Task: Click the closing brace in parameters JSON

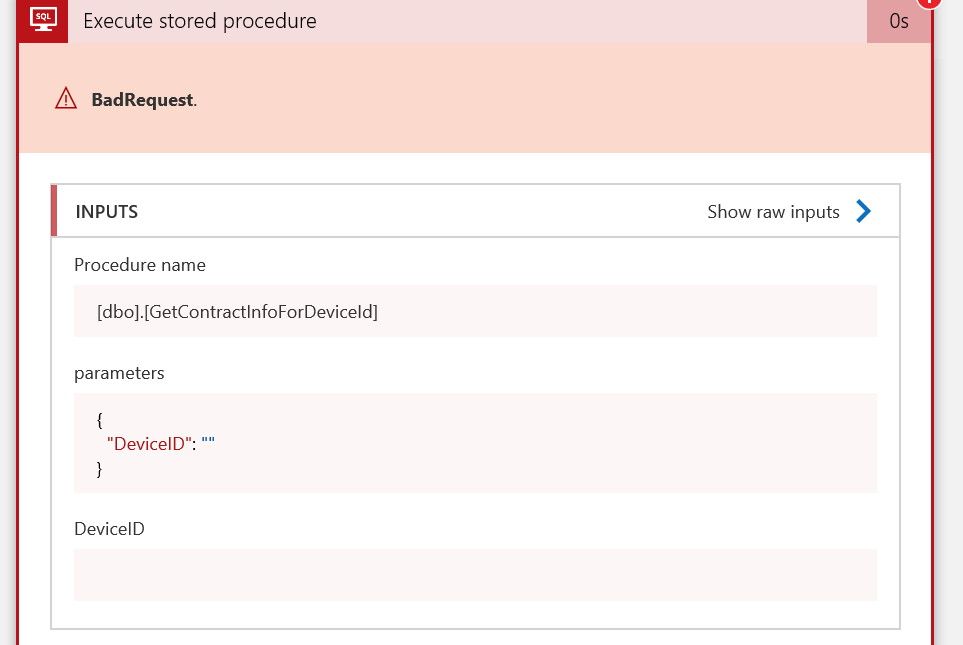Action: pyautogui.click(x=100, y=468)
